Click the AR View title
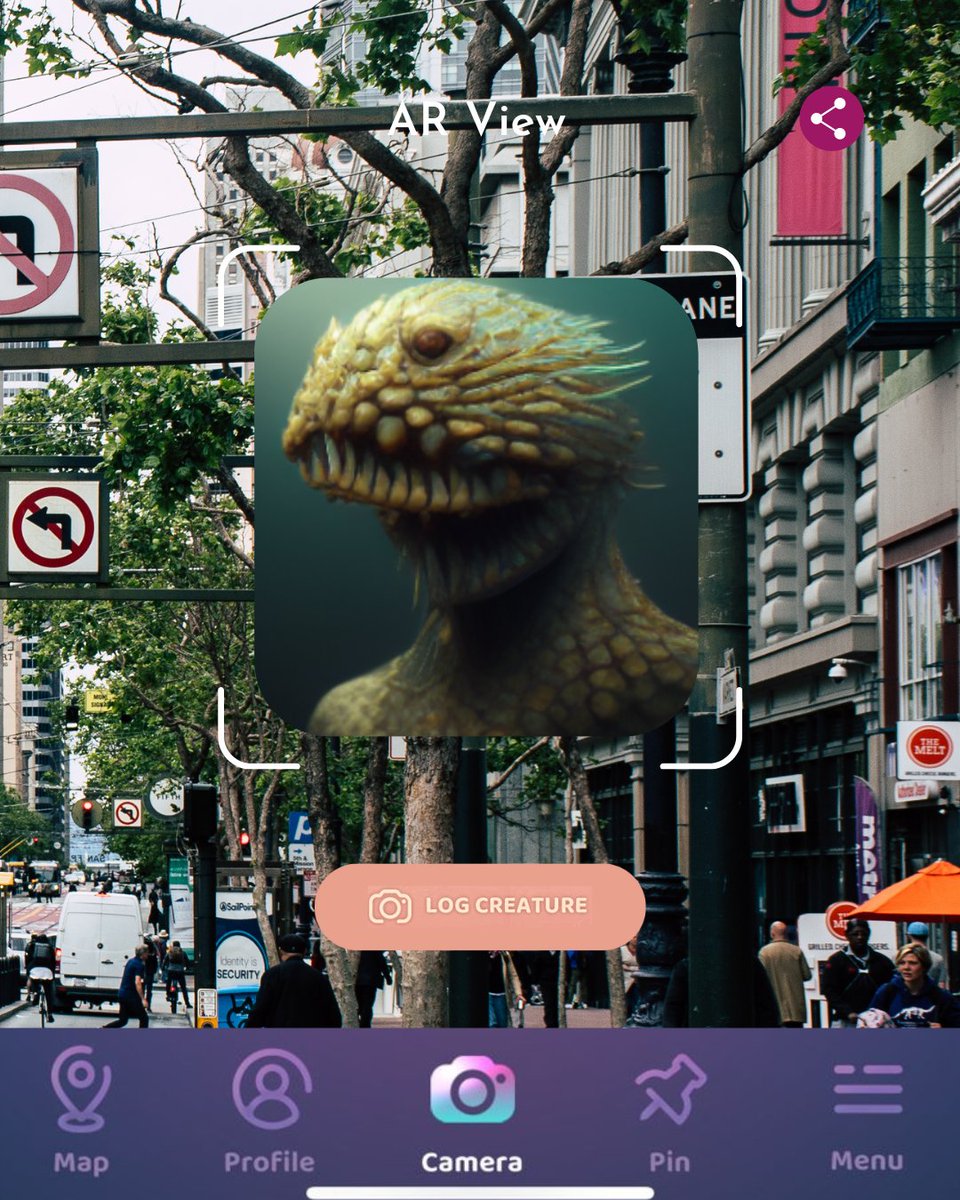The height and width of the screenshot is (1200, 960). (476, 120)
